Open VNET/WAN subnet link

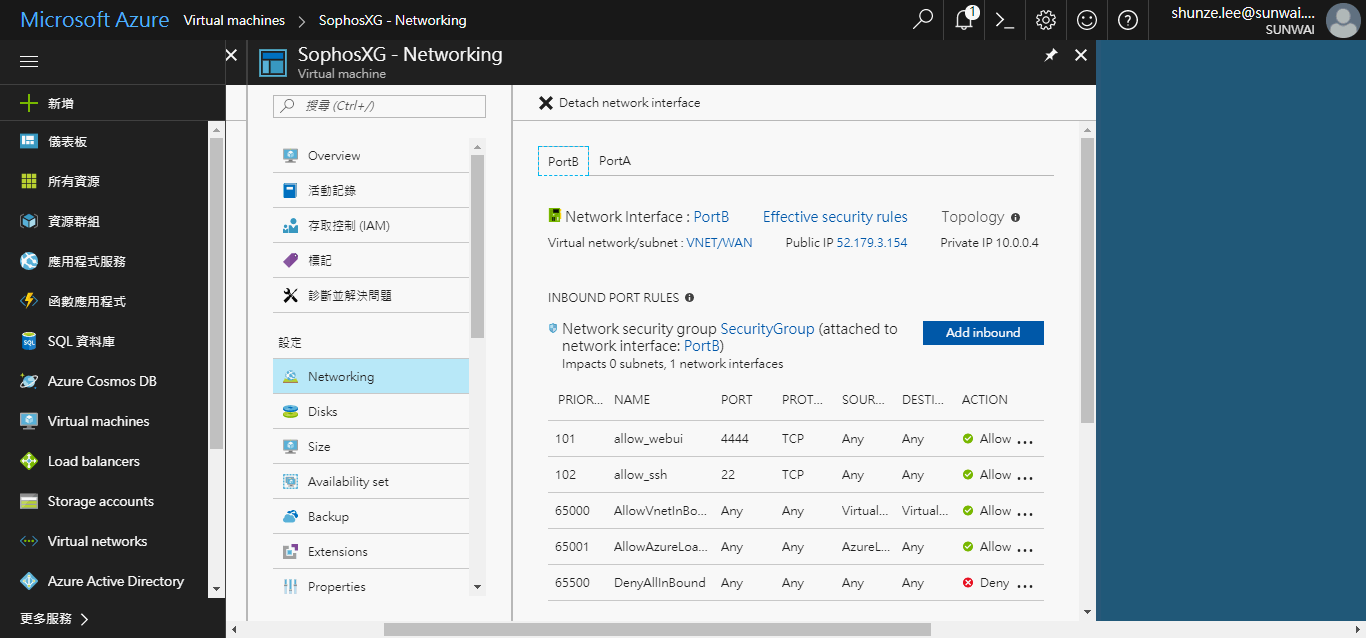coord(720,243)
